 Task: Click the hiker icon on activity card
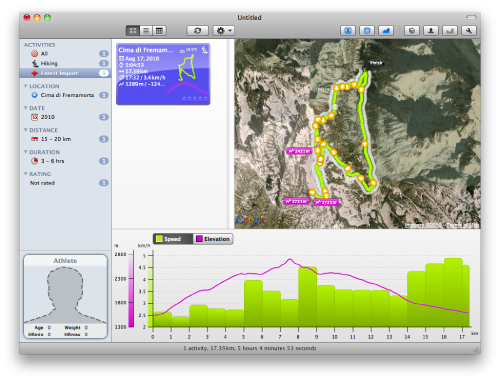[205, 50]
